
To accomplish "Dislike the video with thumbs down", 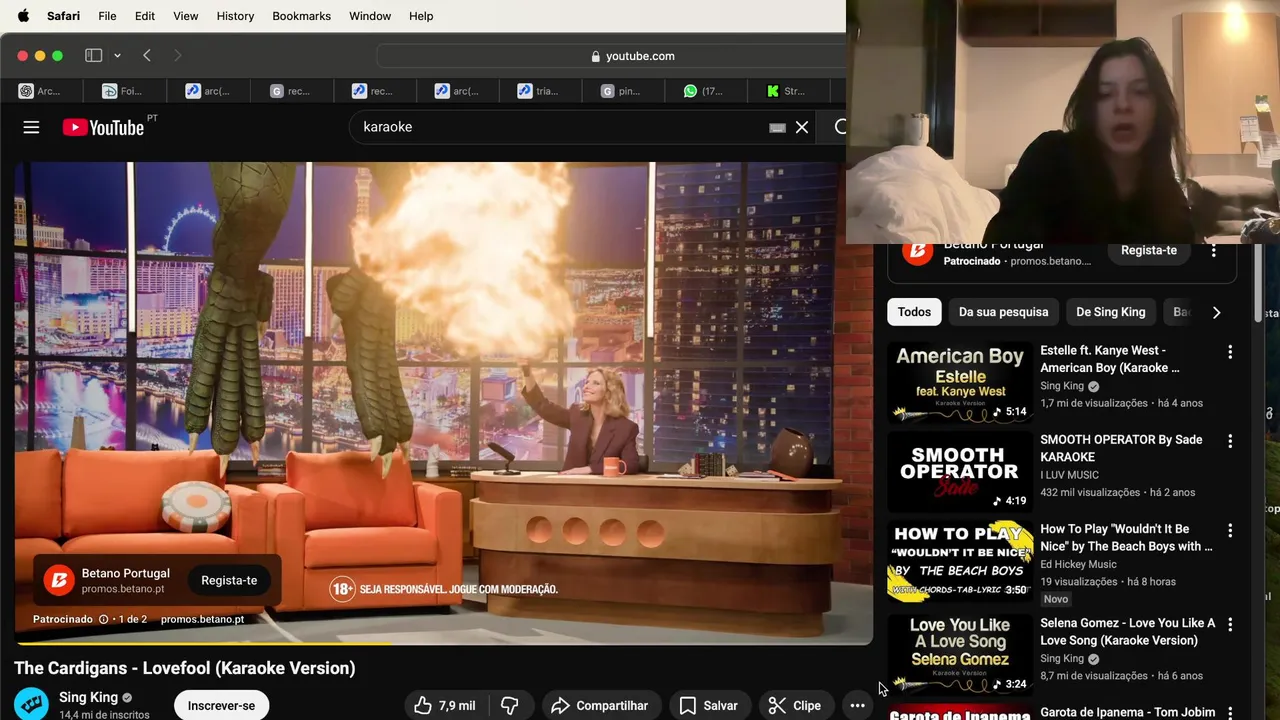I will click(510, 706).
